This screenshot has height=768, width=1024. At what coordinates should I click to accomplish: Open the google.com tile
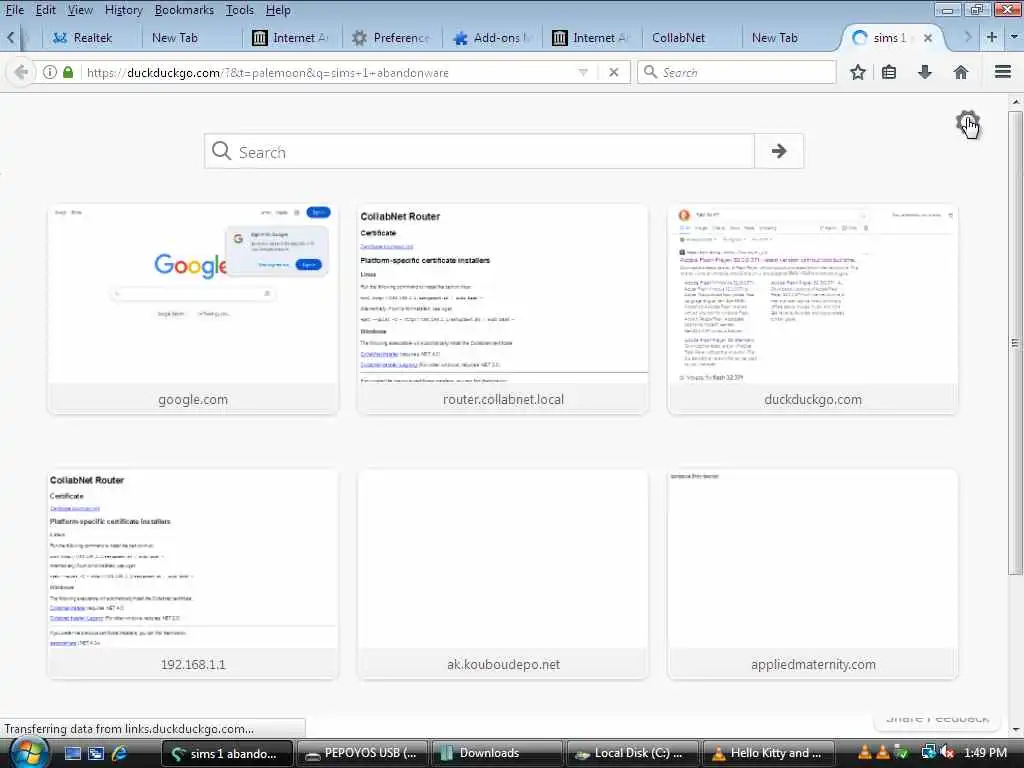pos(193,310)
